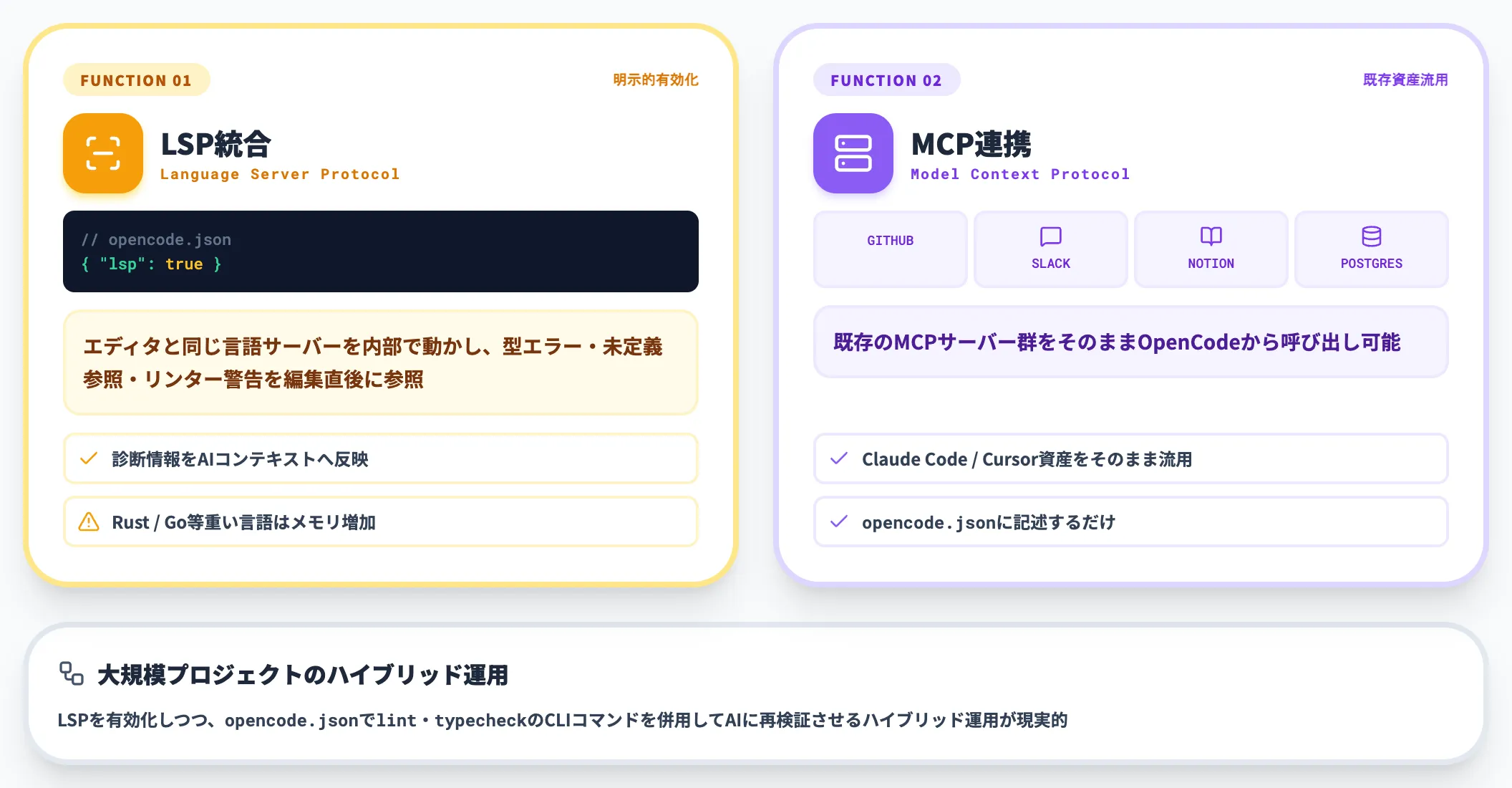Select the POSTGRES label
1512x788 pixels.
coord(1372,264)
